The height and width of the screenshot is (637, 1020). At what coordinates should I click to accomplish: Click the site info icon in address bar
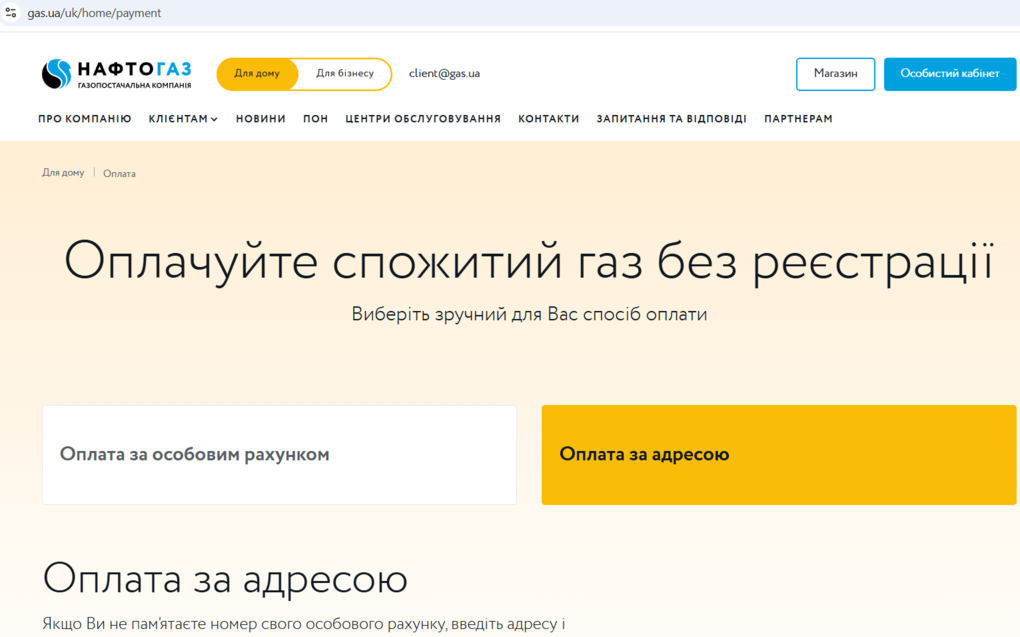coord(11,13)
